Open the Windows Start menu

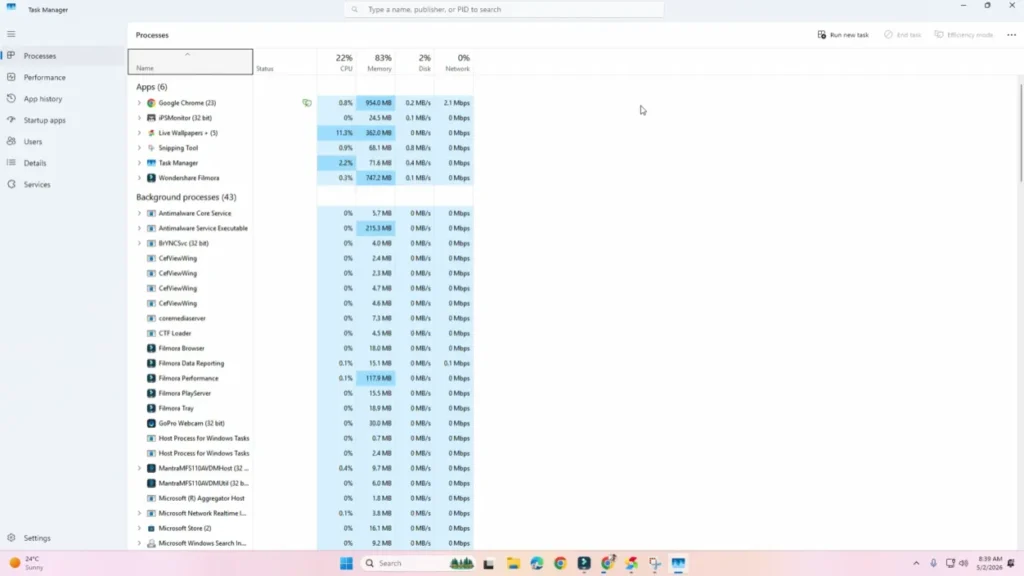click(346, 563)
